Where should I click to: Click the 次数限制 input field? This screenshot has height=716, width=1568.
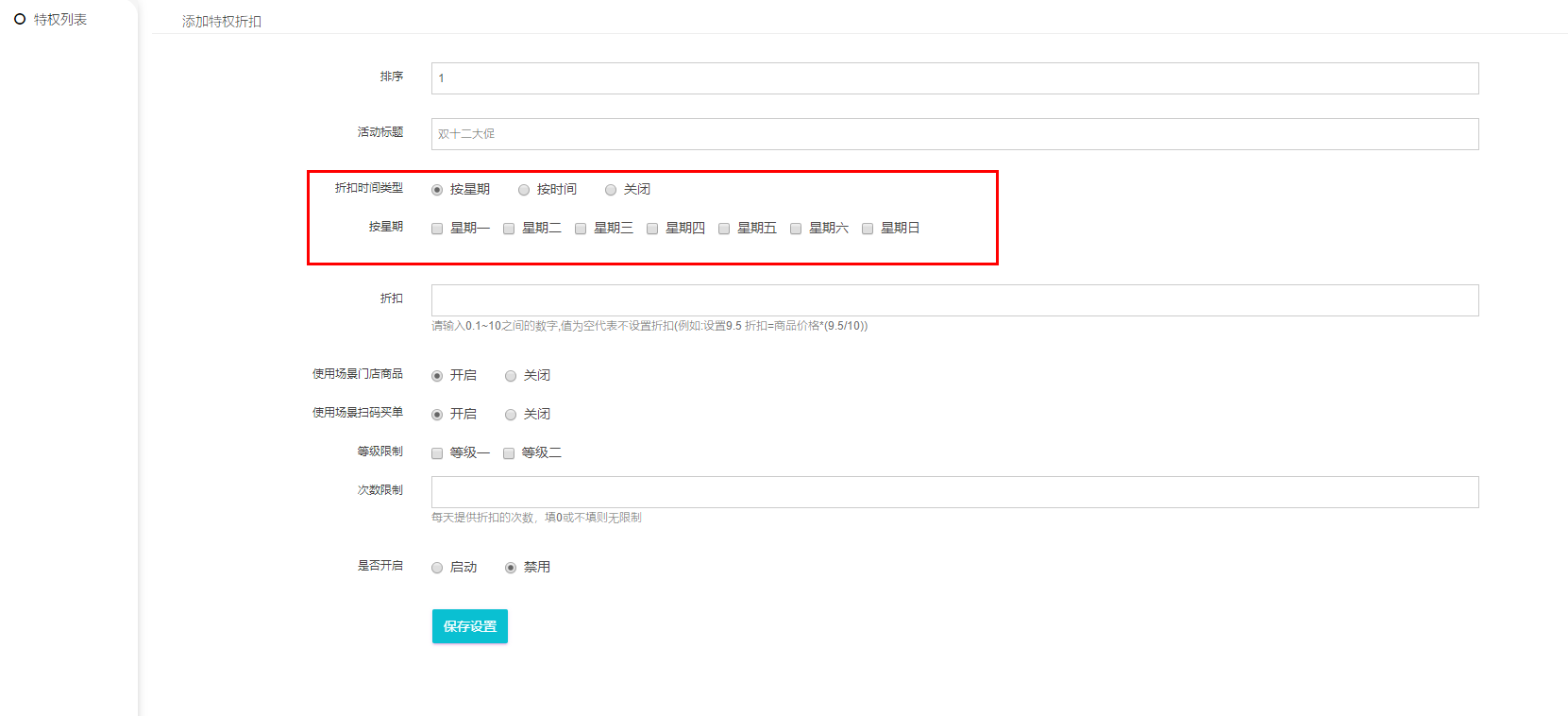953,492
